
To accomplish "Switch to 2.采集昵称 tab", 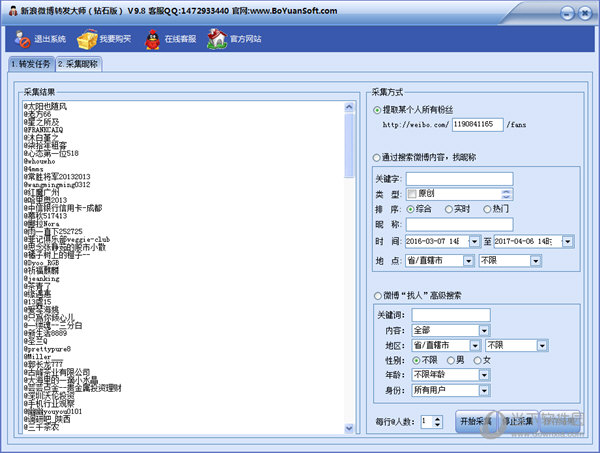I will point(78,64).
